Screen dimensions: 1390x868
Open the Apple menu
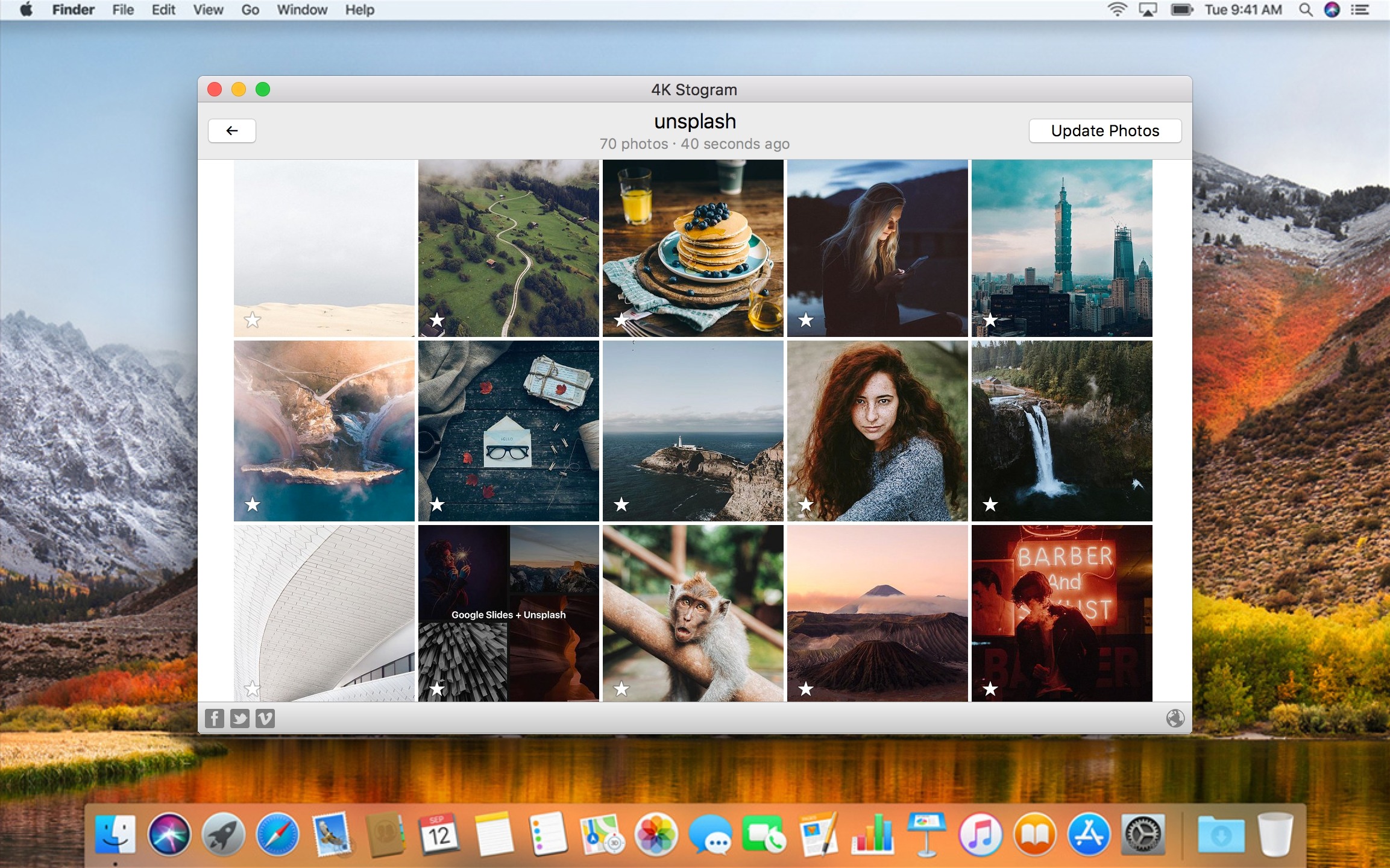[27, 10]
